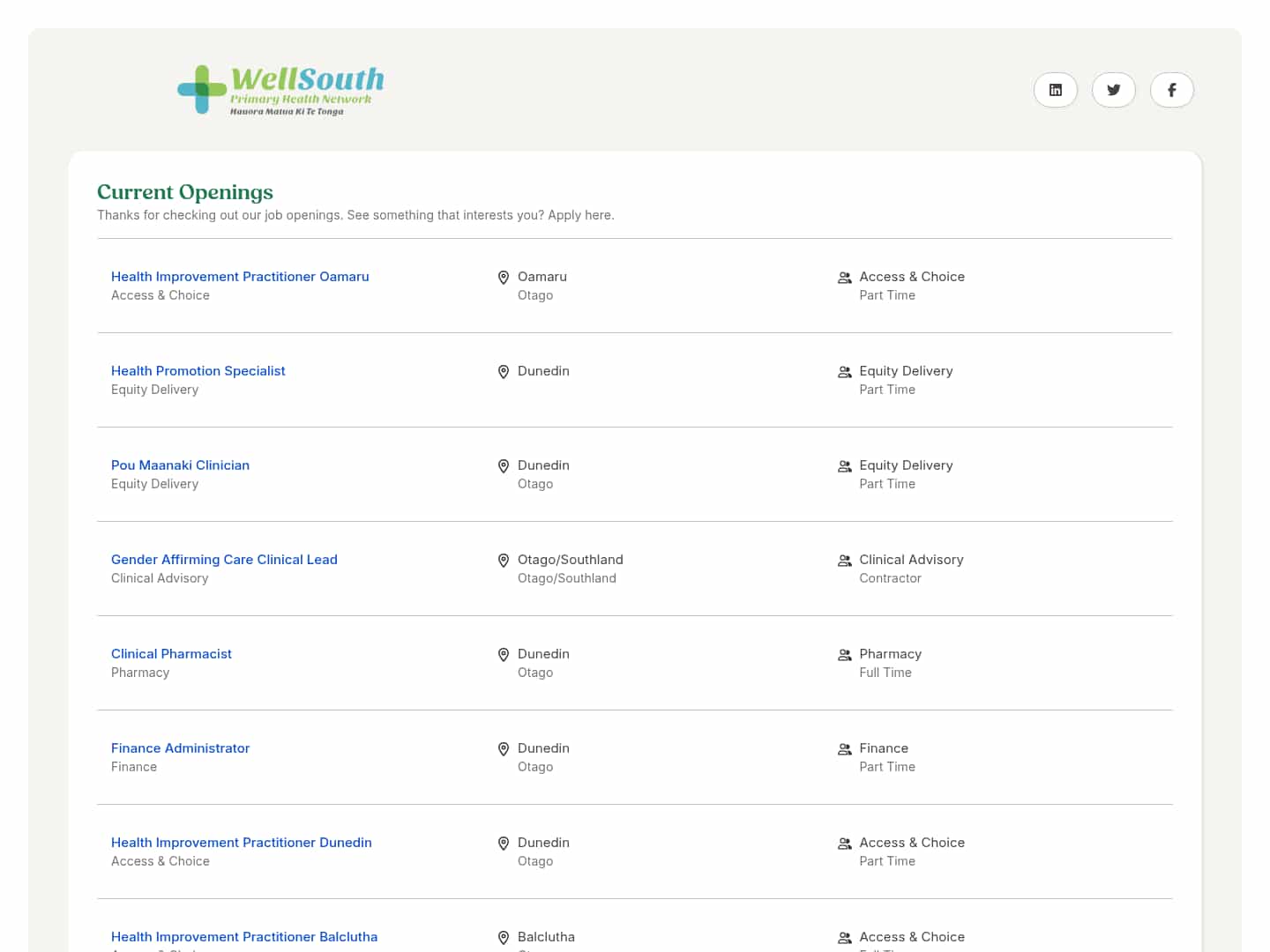Open WellSouth's Facebook page
The image size is (1270, 952).
tap(1171, 89)
